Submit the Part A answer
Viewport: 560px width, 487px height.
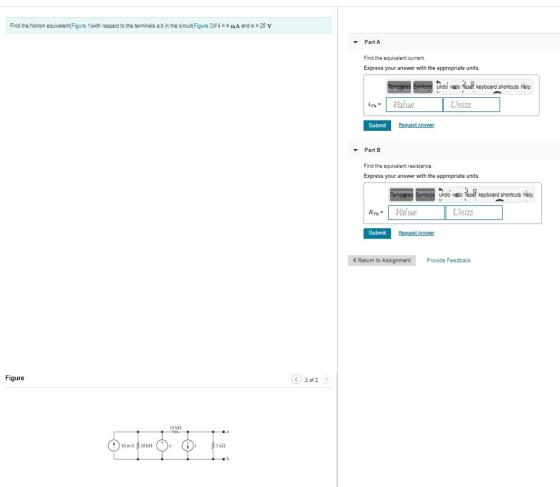coord(377,125)
